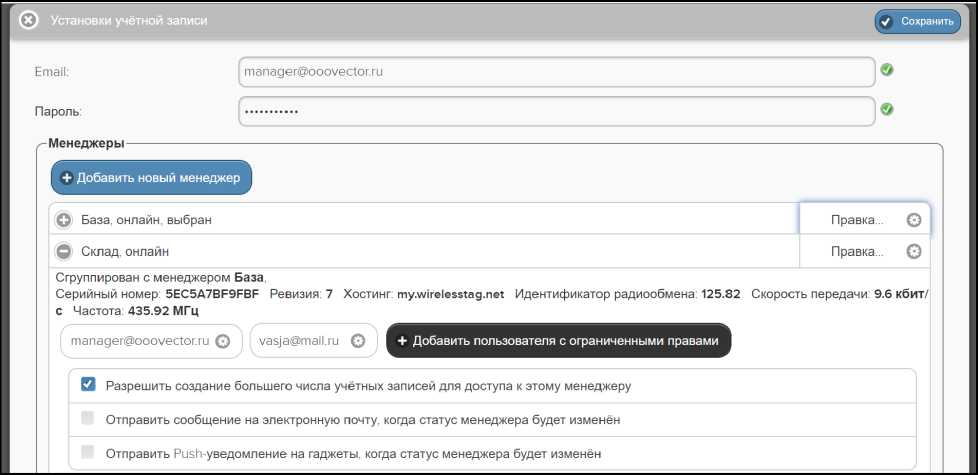The image size is (978, 475).
Task: Click radio exchange ID 125.82
Action: pos(720,294)
